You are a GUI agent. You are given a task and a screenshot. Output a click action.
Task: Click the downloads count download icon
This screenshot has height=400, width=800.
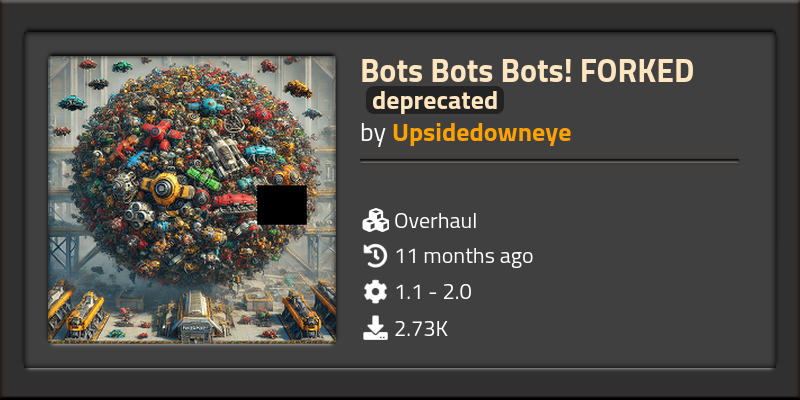click(x=376, y=328)
